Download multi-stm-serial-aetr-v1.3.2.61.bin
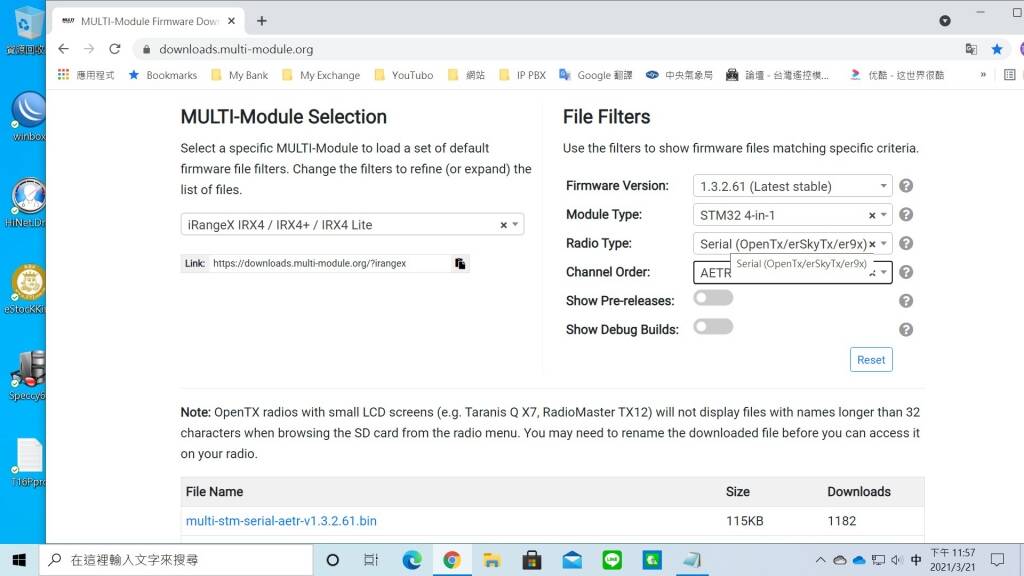Viewport: 1024px width, 576px height. [x=281, y=521]
